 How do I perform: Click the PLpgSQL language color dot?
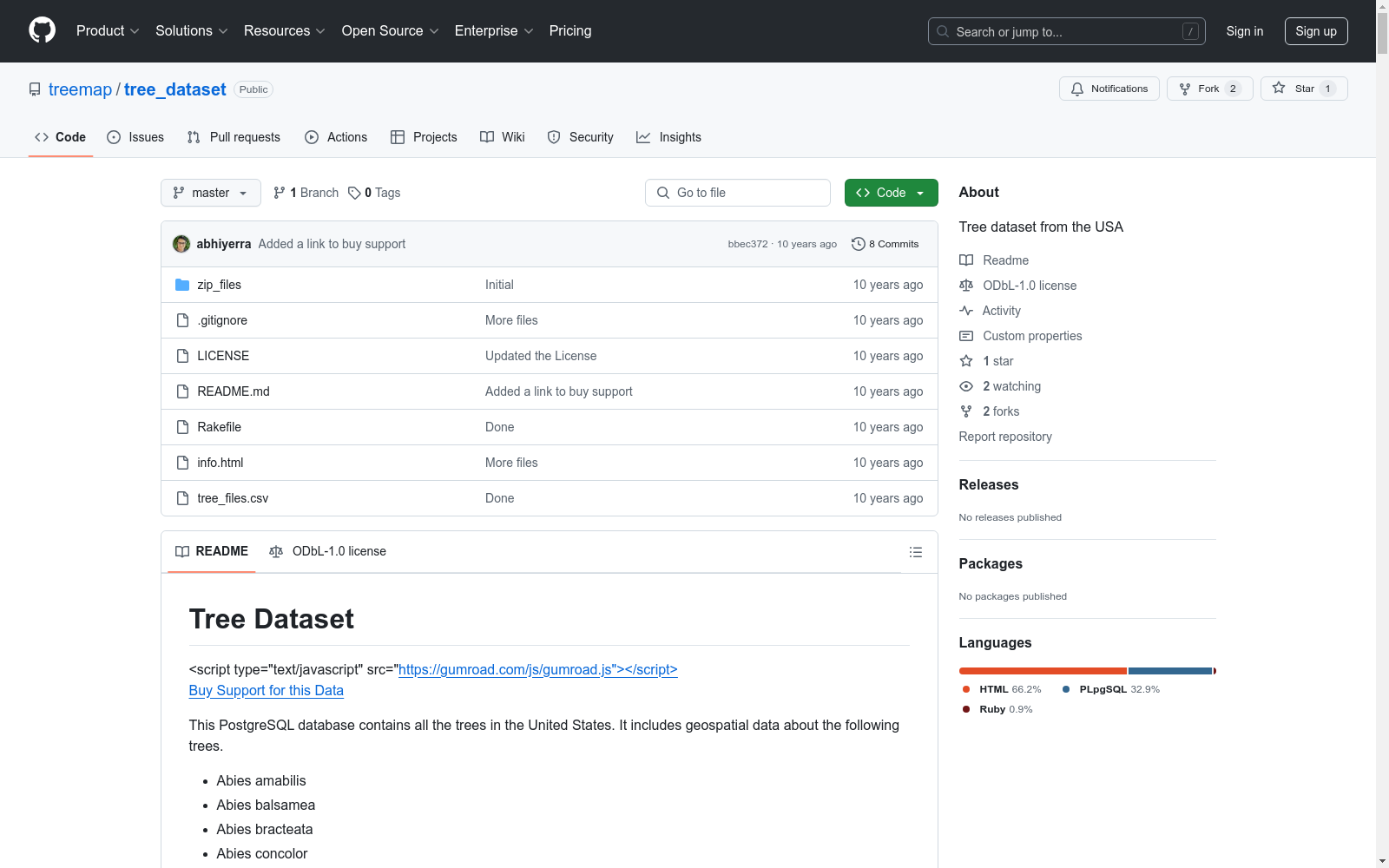point(1066,689)
